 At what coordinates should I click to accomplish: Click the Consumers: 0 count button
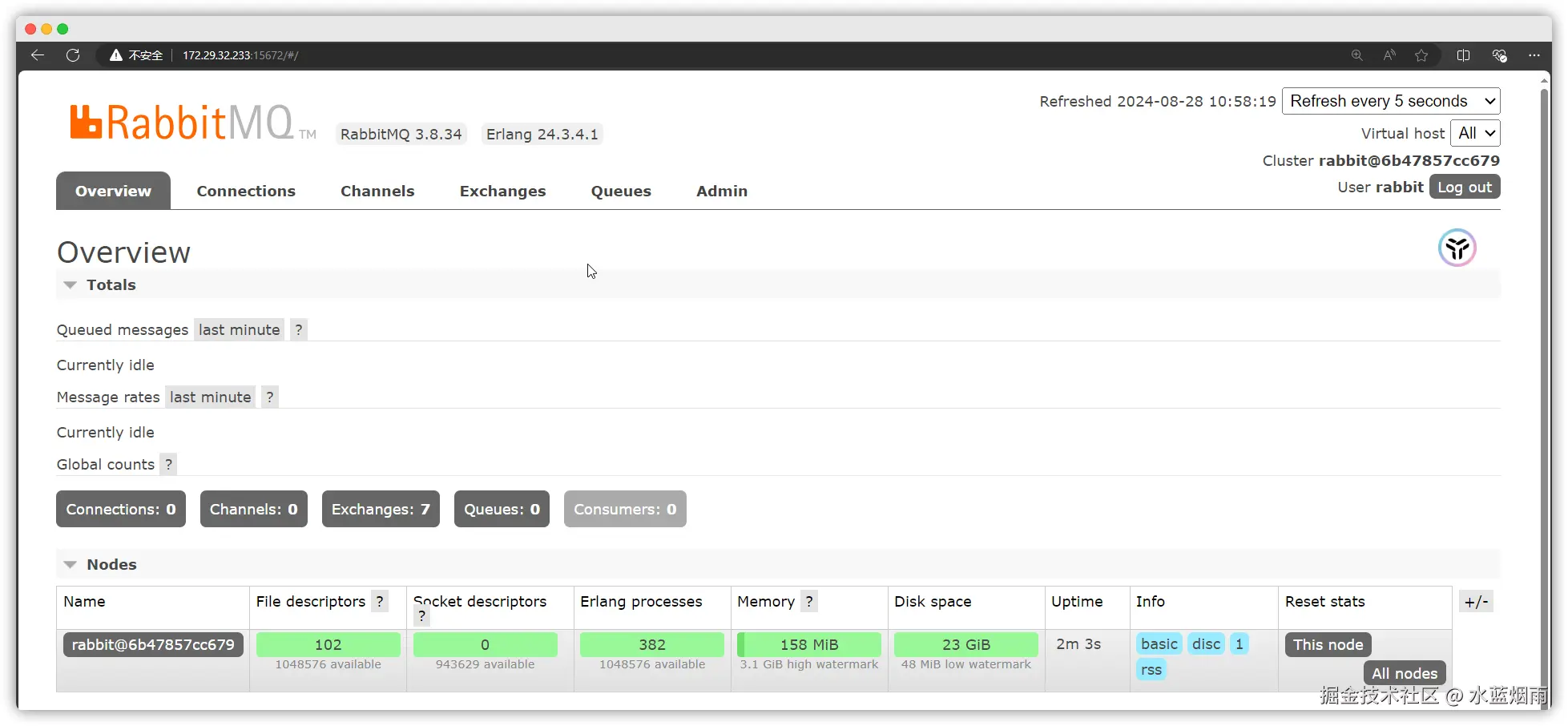(625, 509)
